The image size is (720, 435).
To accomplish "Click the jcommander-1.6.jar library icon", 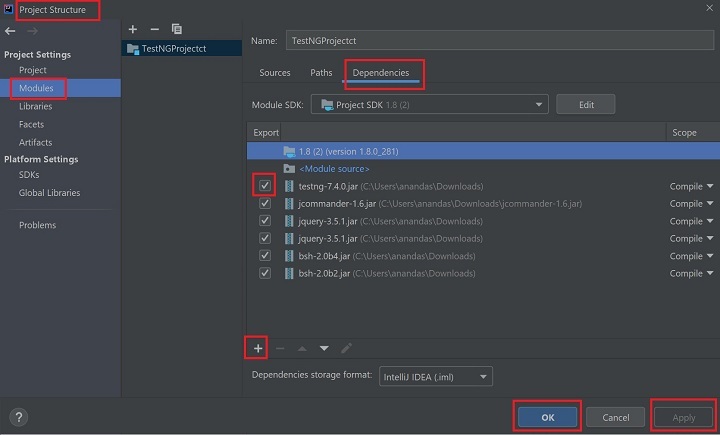I will [289, 203].
